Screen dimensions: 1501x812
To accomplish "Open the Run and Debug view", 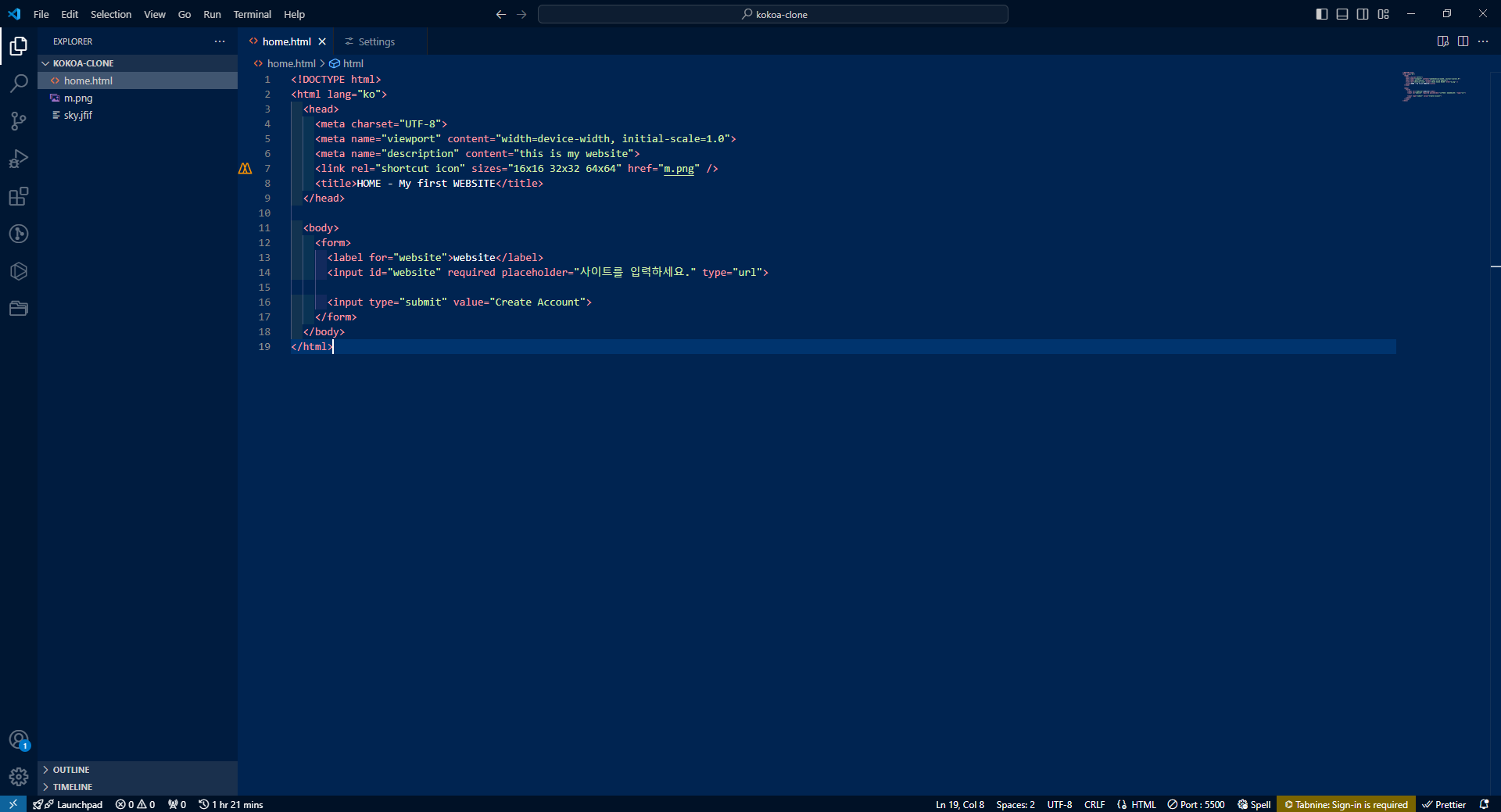I will [19, 159].
